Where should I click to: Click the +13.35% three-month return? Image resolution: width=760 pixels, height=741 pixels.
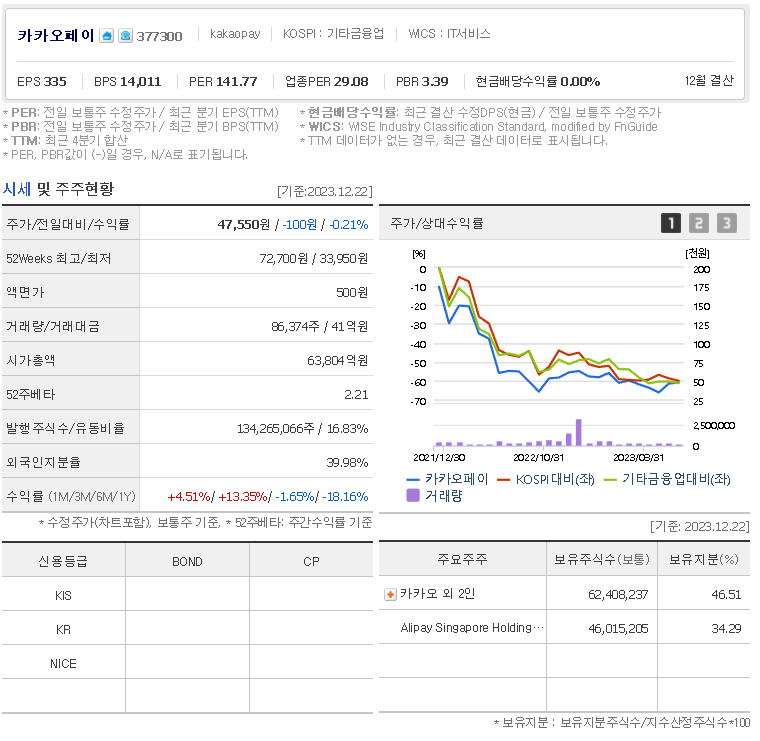click(x=243, y=497)
